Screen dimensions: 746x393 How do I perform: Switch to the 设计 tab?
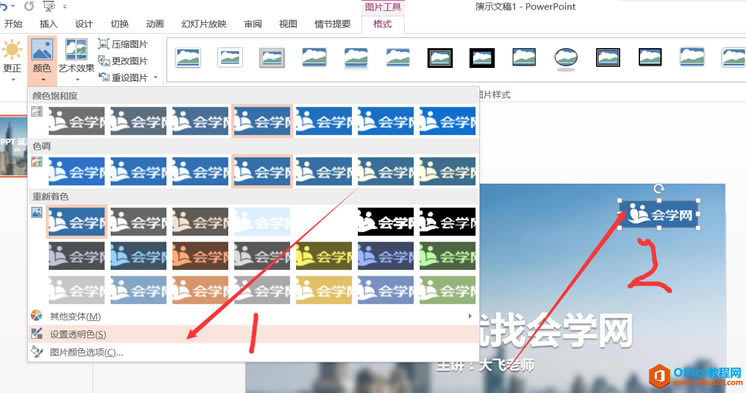pyautogui.click(x=84, y=24)
